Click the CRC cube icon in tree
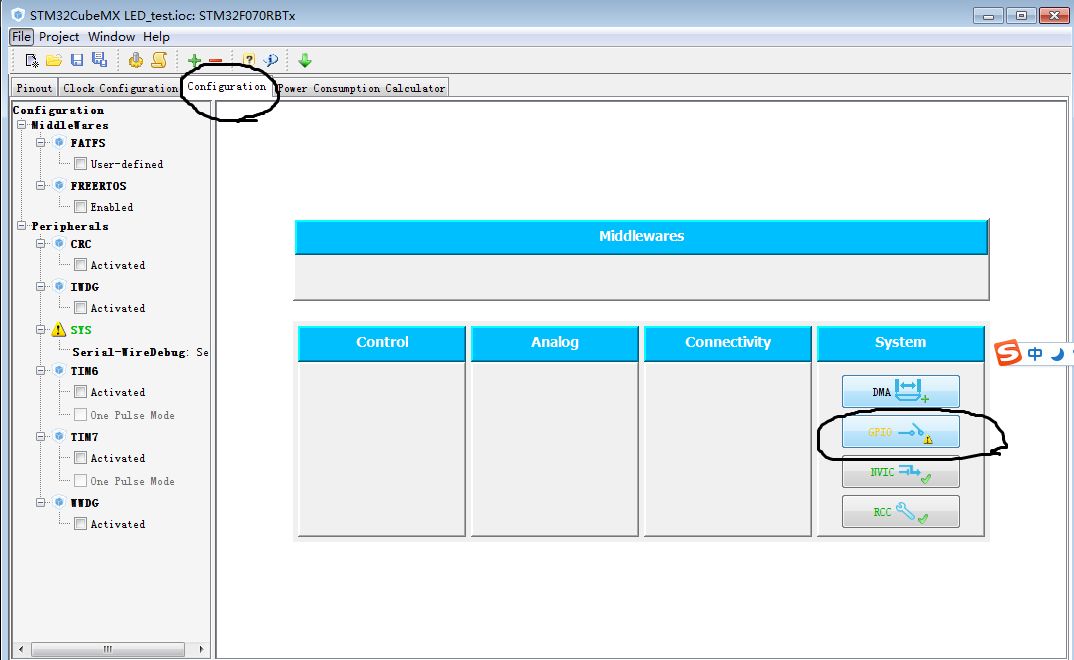The height and width of the screenshot is (660, 1074). [60, 243]
